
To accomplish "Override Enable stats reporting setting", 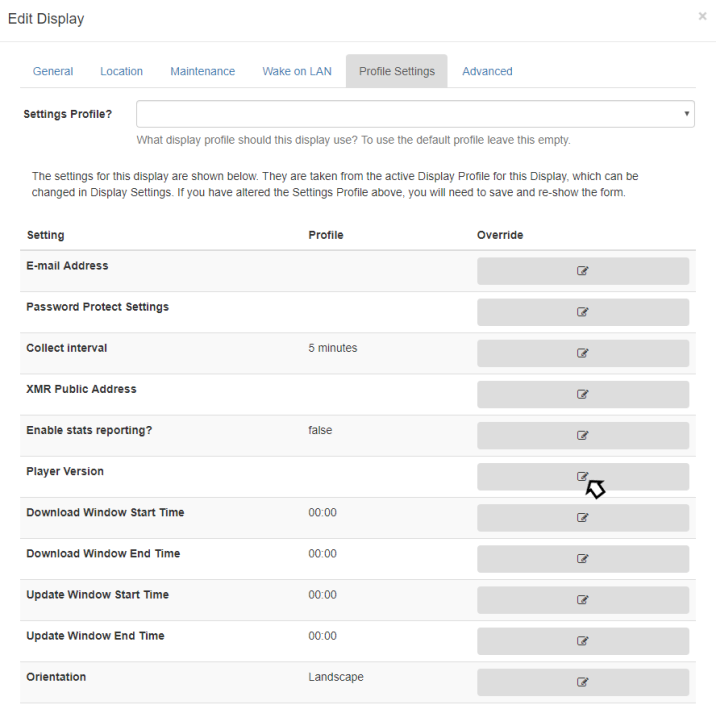I will (582, 435).
